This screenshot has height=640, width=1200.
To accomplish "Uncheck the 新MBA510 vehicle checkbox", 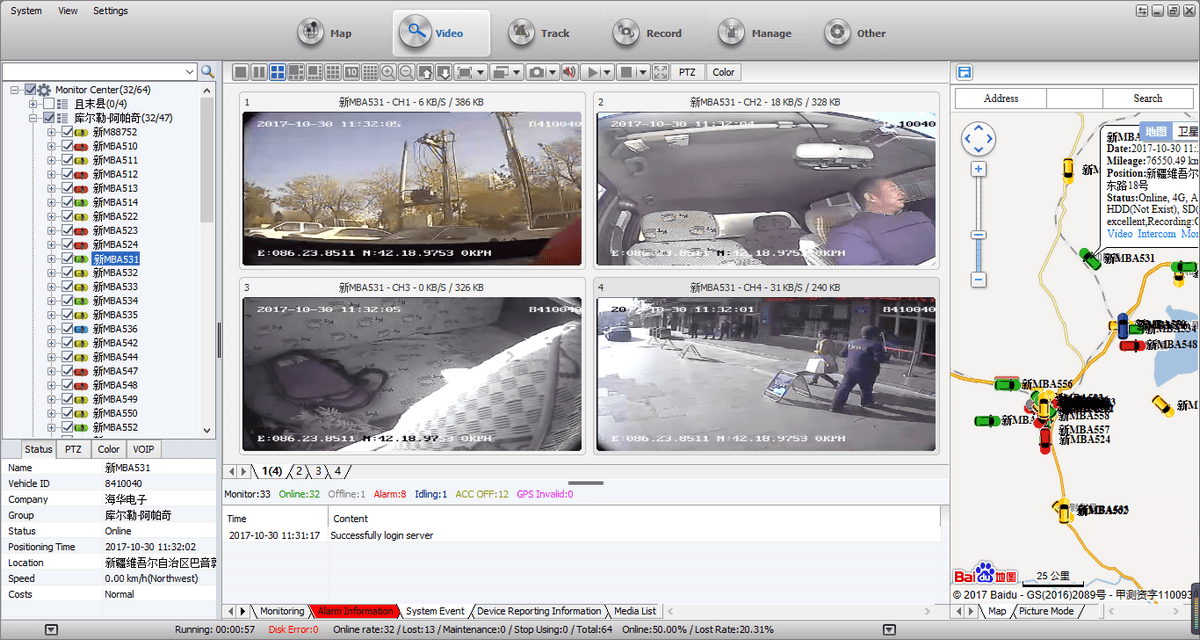I will (67, 146).
